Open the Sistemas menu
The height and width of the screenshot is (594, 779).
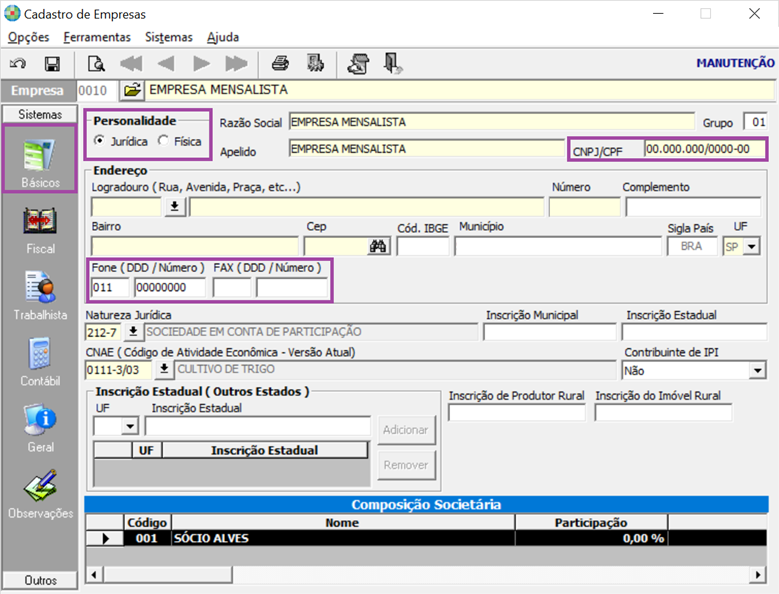click(x=168, y=37)
